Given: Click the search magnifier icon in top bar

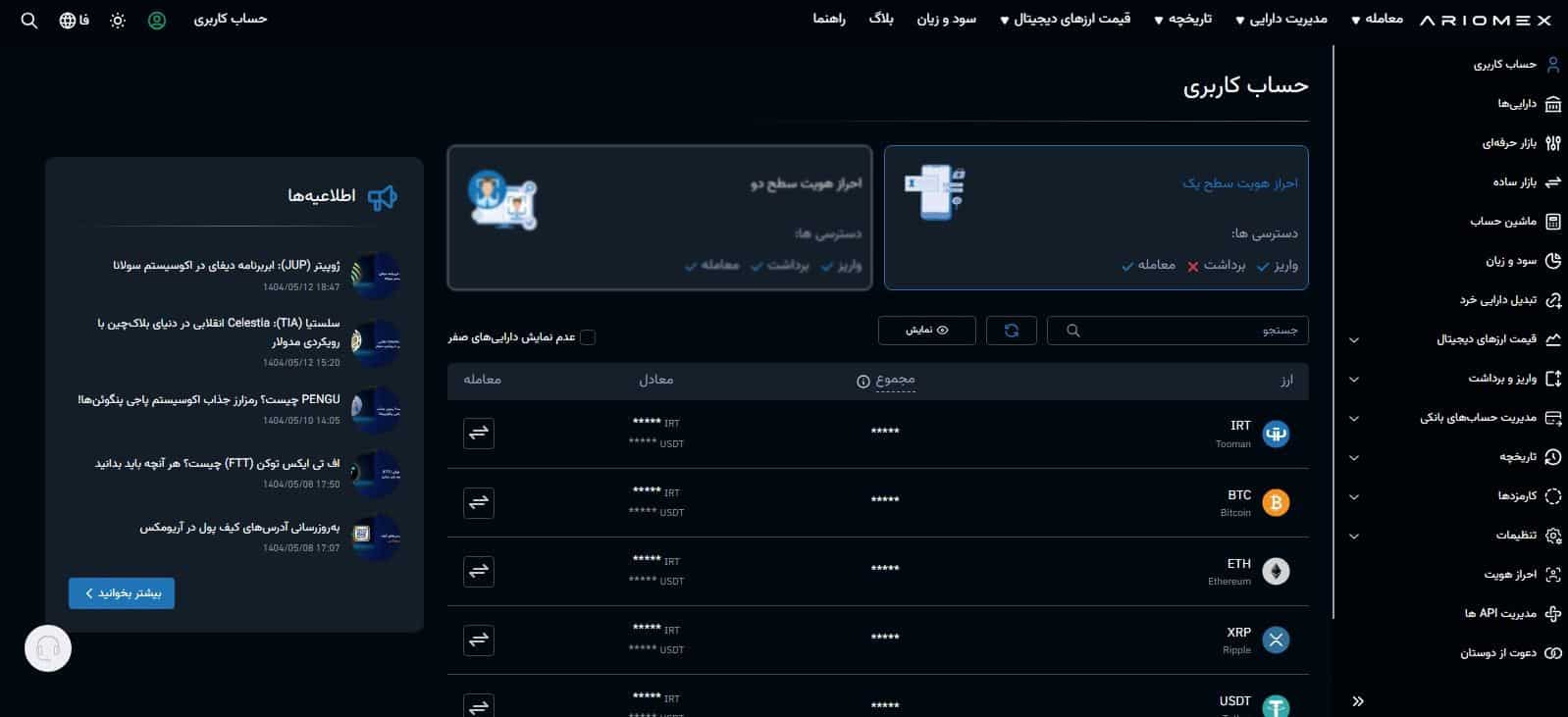Looking at the screenshot, I should [x=29, y=21].
